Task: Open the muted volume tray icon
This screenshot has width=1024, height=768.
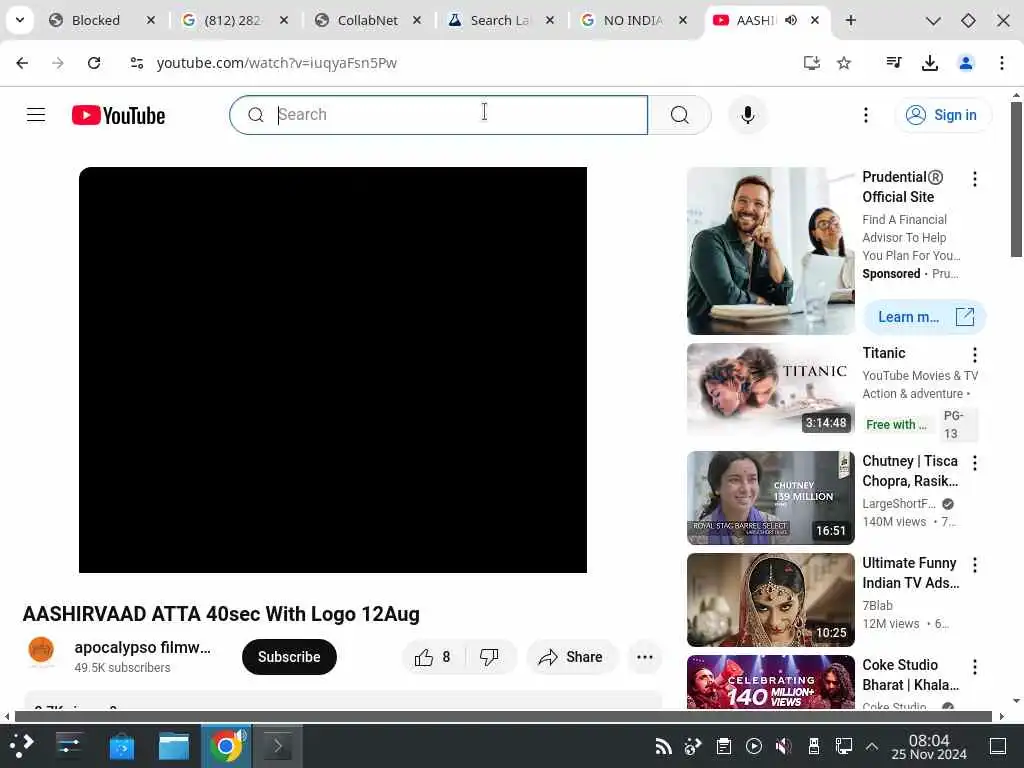Action: pos(783,746)
